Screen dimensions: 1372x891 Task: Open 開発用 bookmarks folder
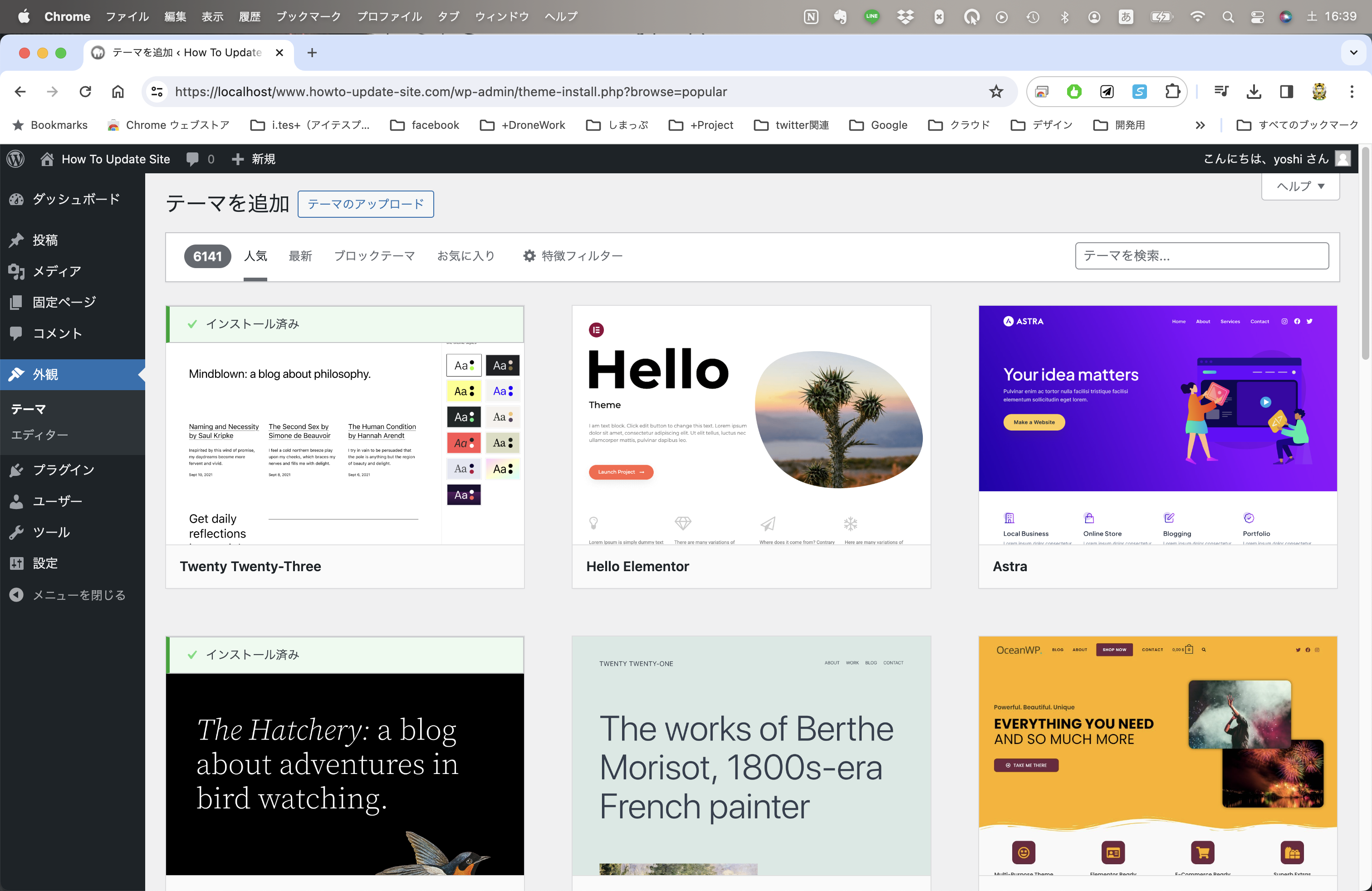point(1119,125)
